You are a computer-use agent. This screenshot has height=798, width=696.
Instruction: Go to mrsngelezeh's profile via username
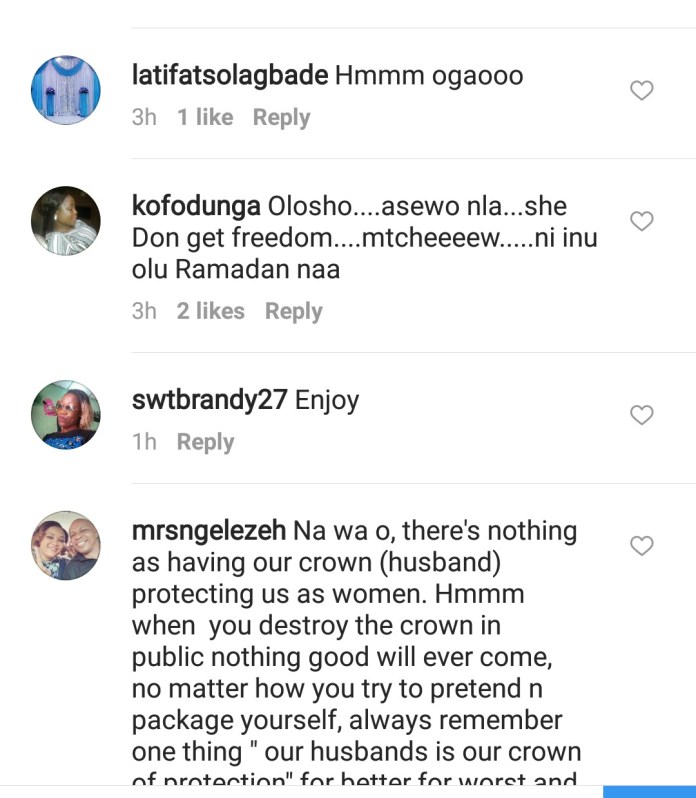pyautogui.click(x=209, y=531)
